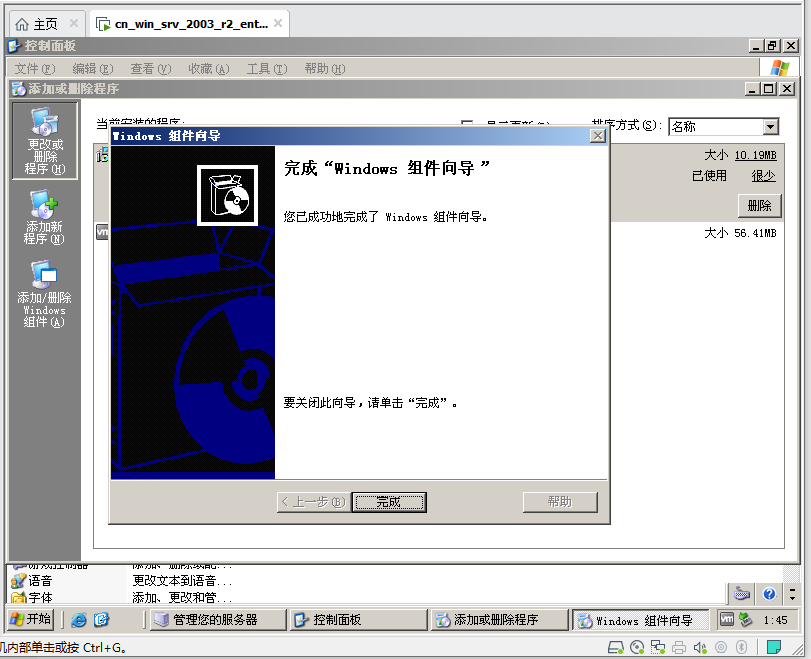Restore the 控制面板 window
The height and width of the screenshot is (659, 811).
pos(772,46)
